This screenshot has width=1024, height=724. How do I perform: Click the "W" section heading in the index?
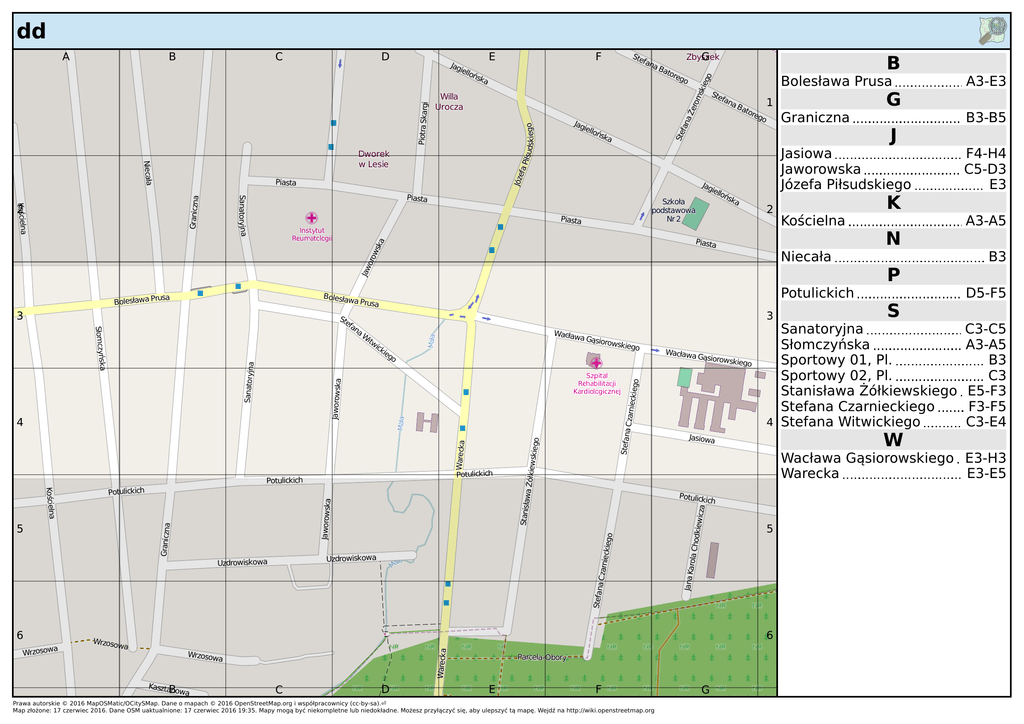tap(893, 439)
